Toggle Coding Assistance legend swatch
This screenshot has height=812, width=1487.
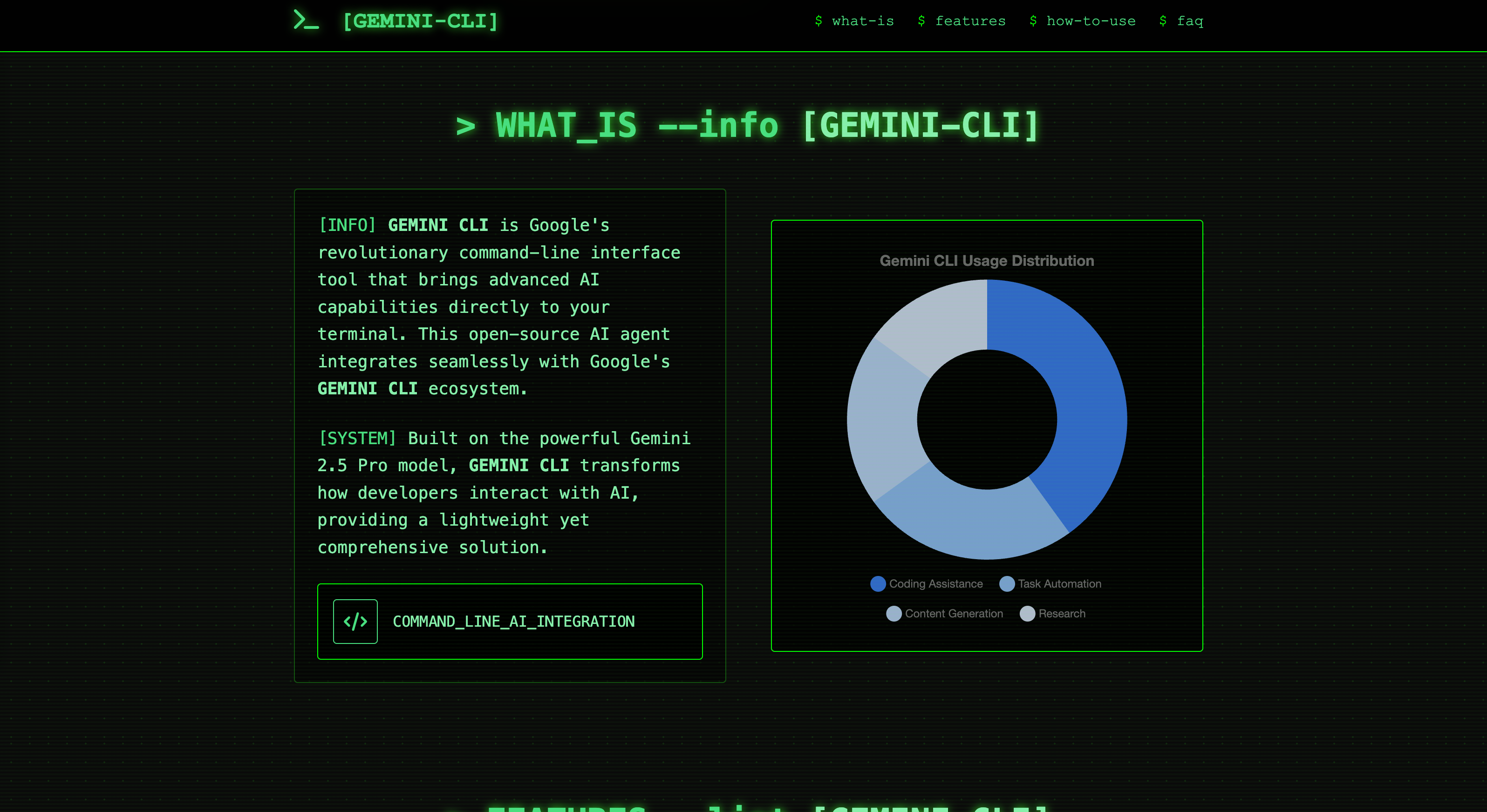click(878, 584)
